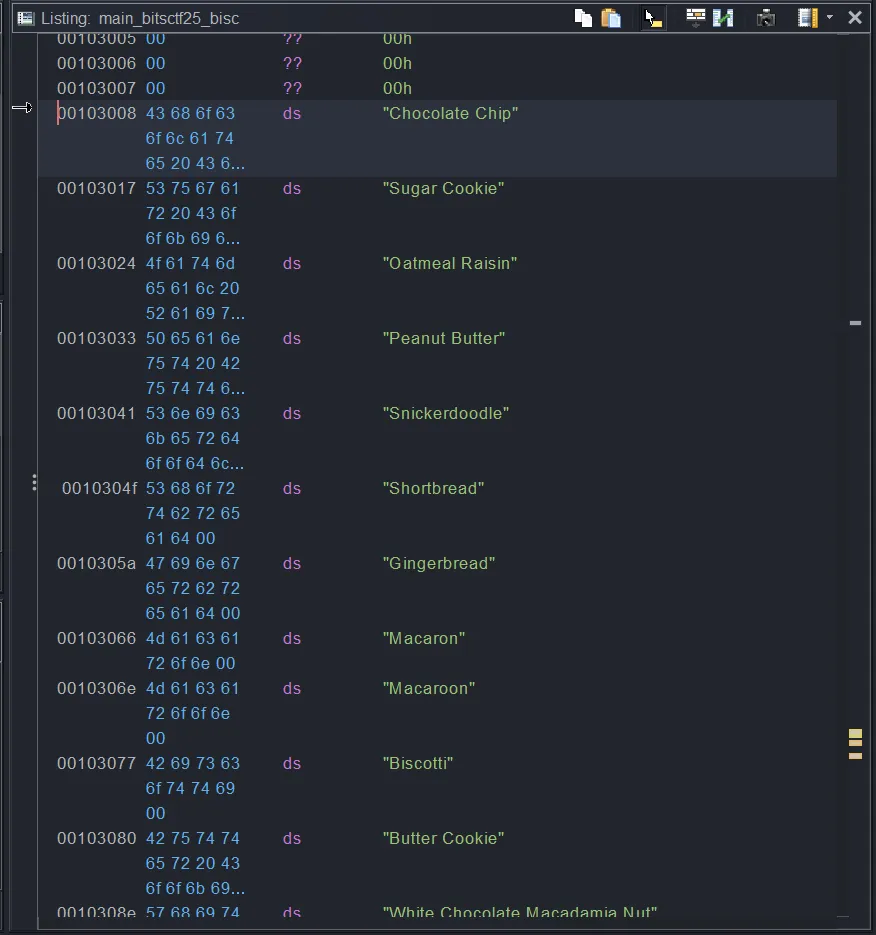Image resolution: width=876 pixels, height=935 pixels.
Task: Click the Listing filmstrip icon in the titlebar
Action: pos(25,17)
